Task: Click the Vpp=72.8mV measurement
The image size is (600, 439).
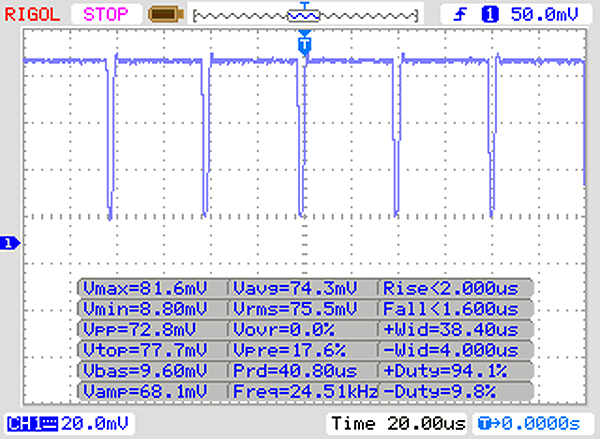Action: click(140, 329)
